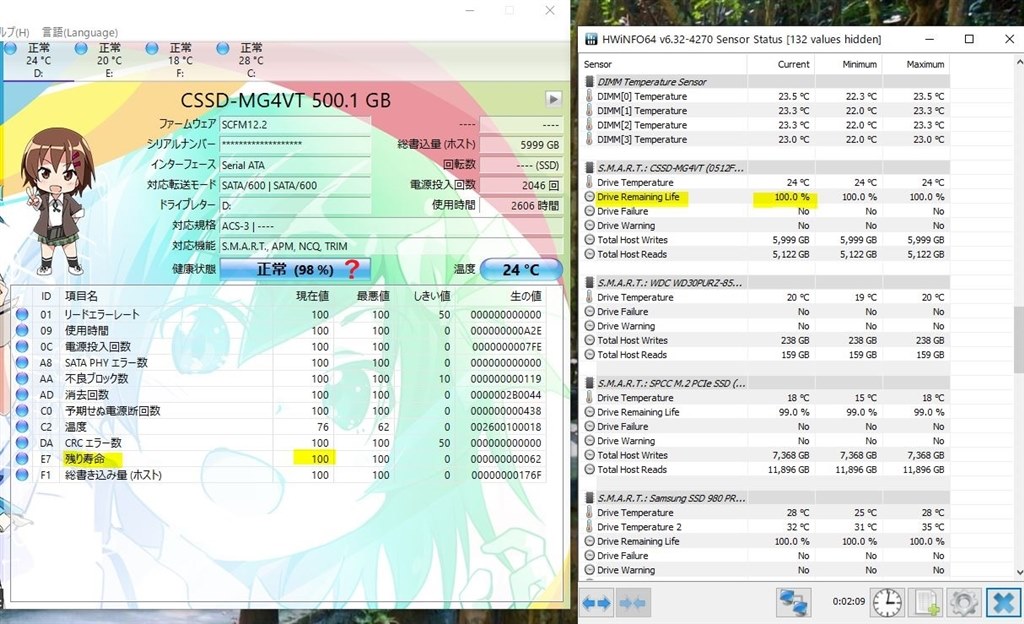Click the HWiNFO expand columns arrows icon
The height and width of the screenshot is (624, 1024).
click(x=598, y=602)
